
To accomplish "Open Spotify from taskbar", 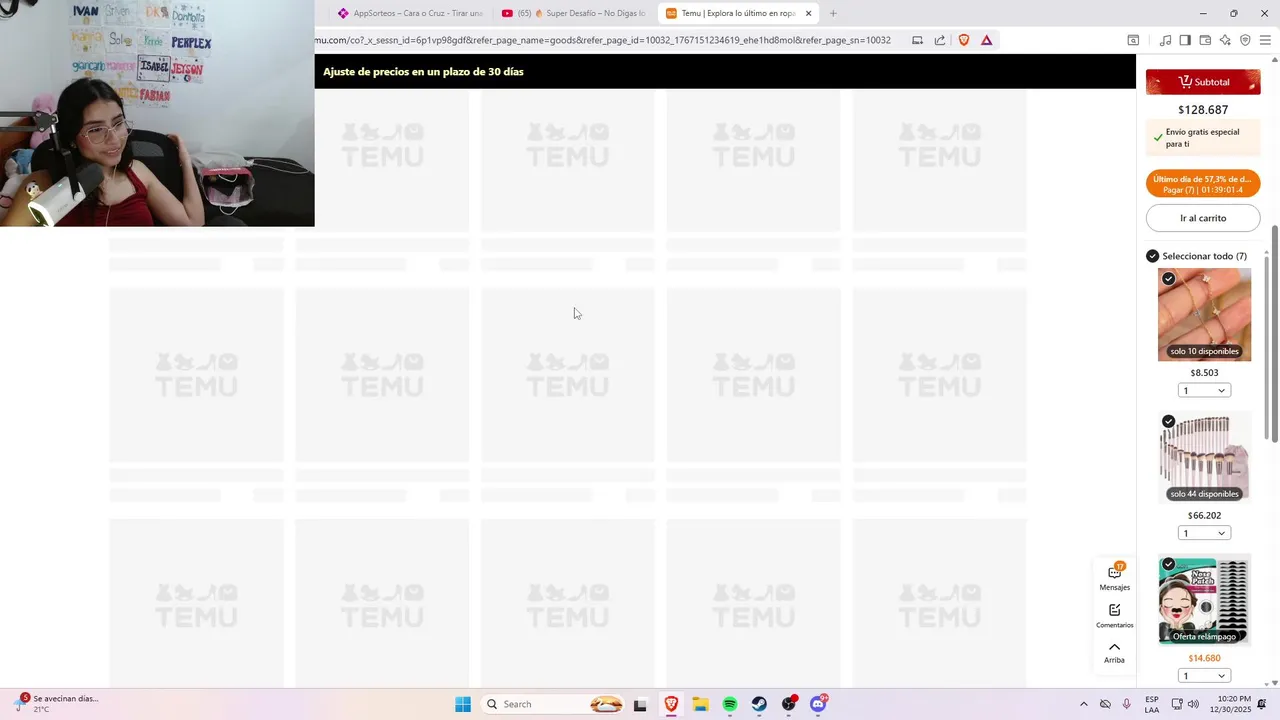I will click(x=730, y=704).
